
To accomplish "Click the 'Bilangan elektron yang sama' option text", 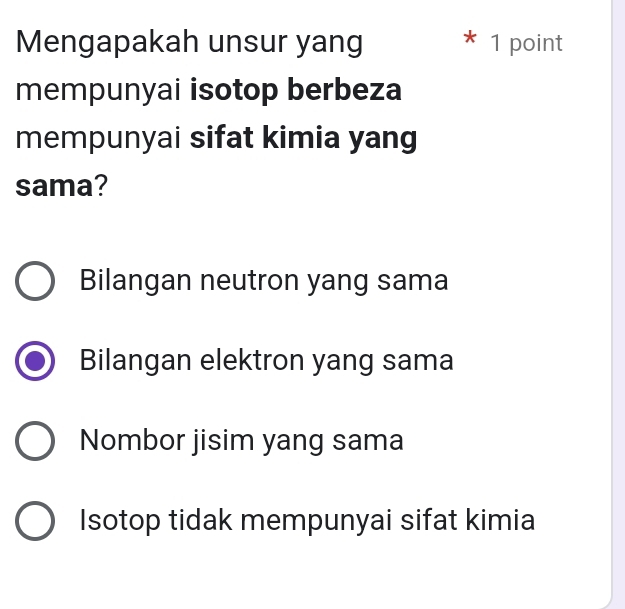I will coord(267,361).
